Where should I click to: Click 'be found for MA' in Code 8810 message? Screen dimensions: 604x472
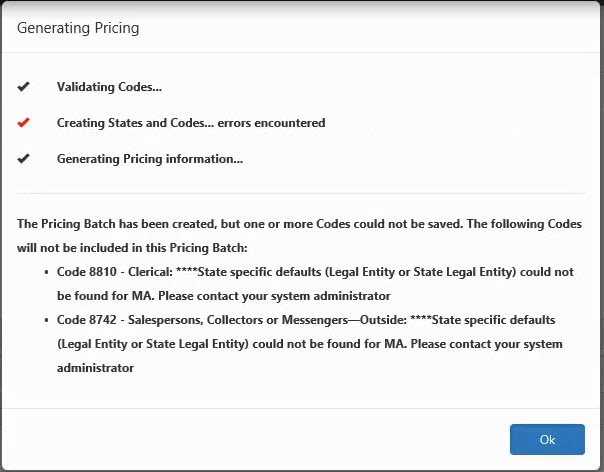click(104, 296)
